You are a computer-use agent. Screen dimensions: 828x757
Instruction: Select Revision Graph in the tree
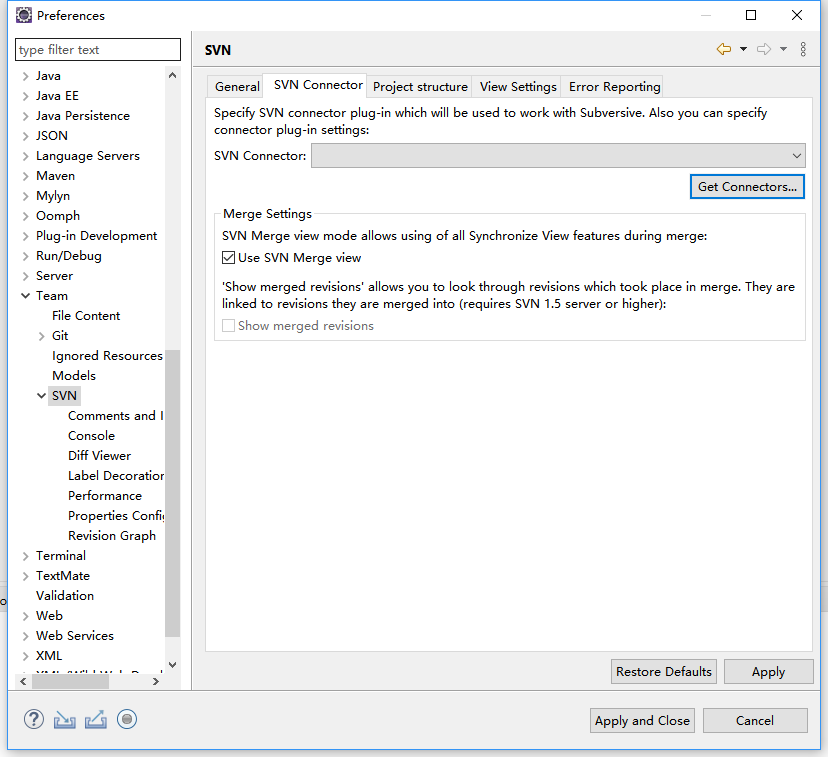[112, 536]
